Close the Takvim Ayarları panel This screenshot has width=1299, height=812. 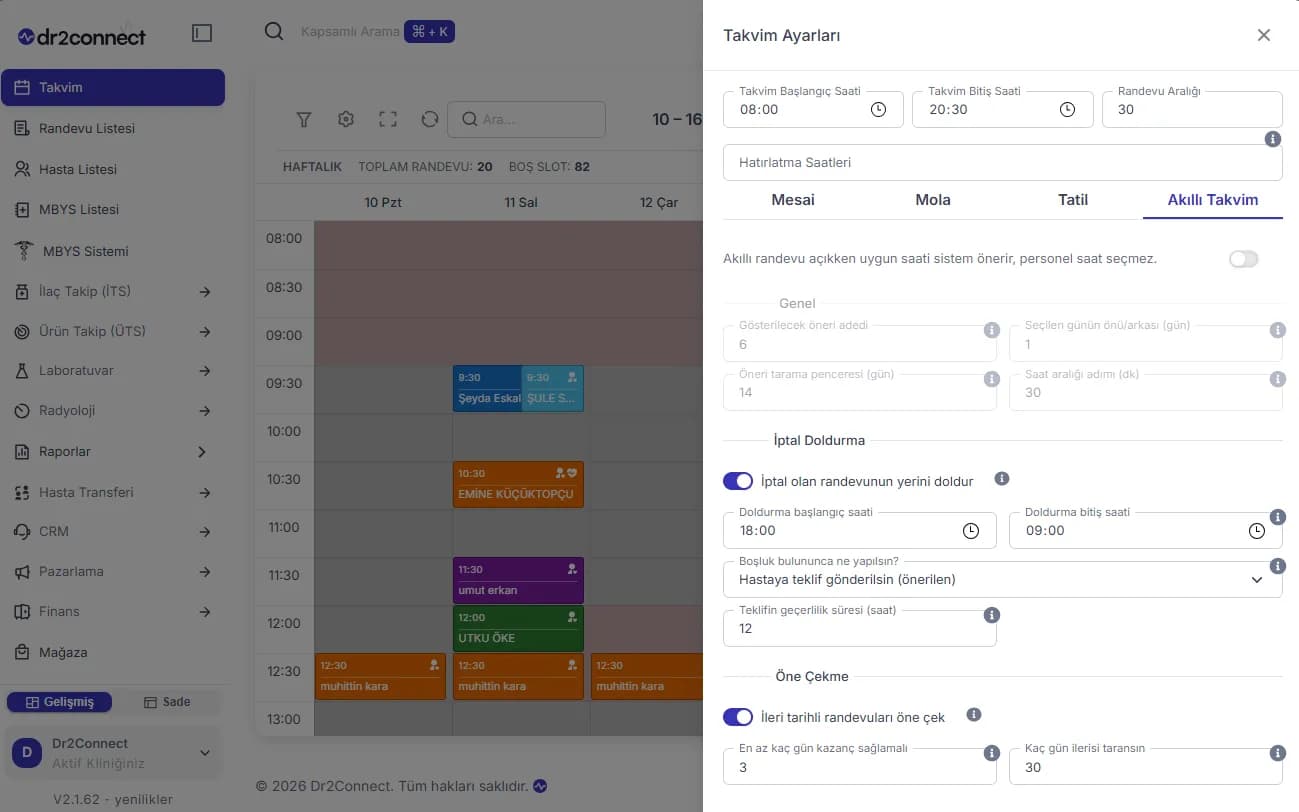point(1264,35)
